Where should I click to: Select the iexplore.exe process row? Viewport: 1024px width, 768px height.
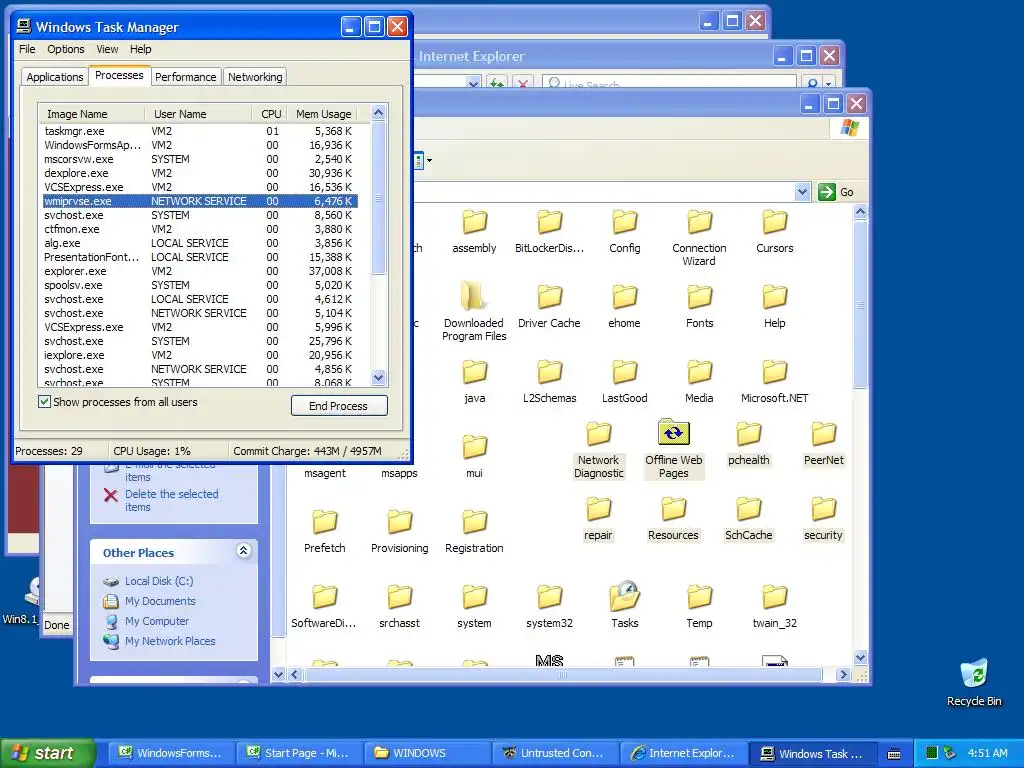click(199, 355)
